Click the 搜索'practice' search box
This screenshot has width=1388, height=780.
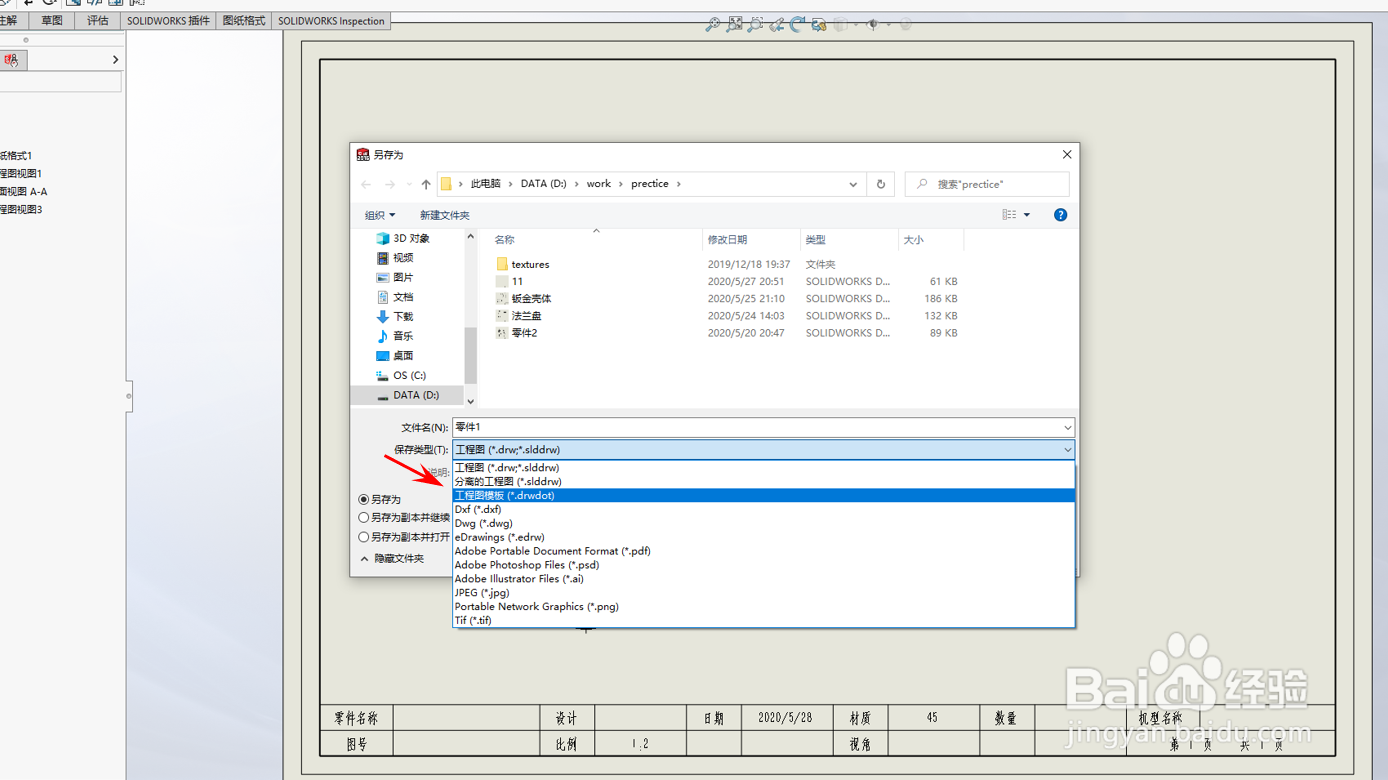tap(987, 183)
